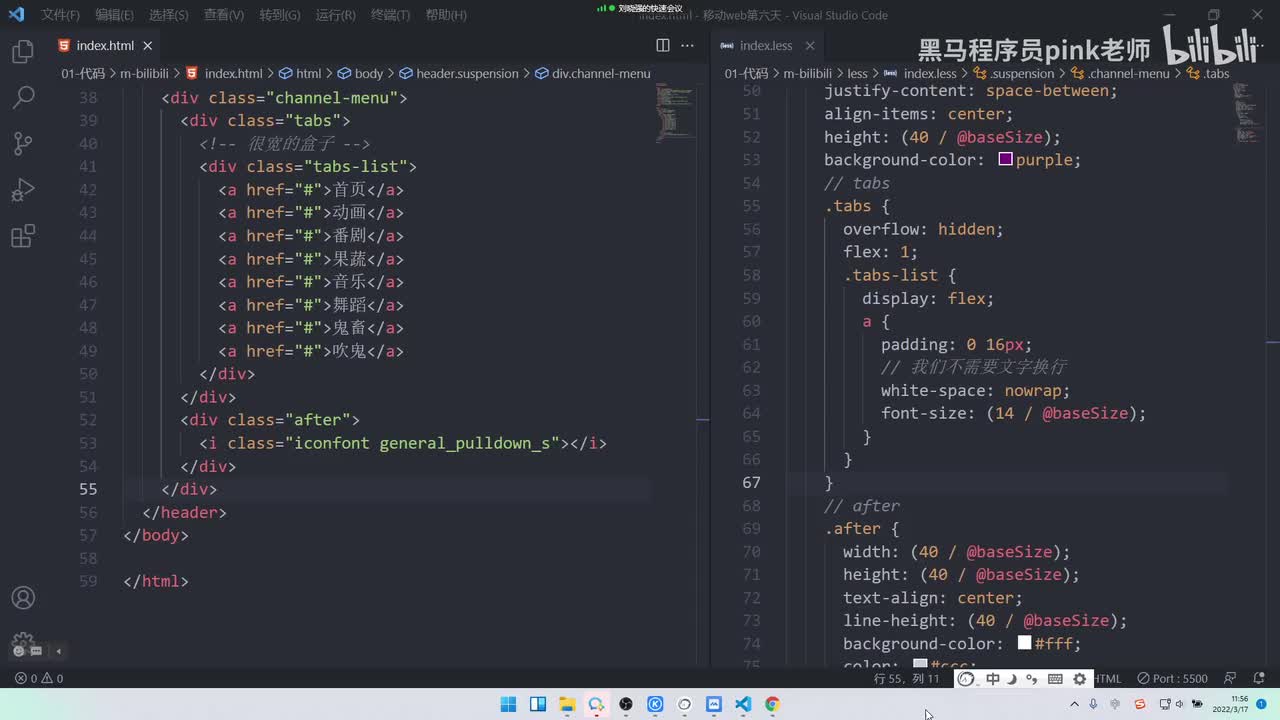This screenshot has width=1280, height=720.
Task: Open the Accounts menu icon
Action: pos(23,598)
